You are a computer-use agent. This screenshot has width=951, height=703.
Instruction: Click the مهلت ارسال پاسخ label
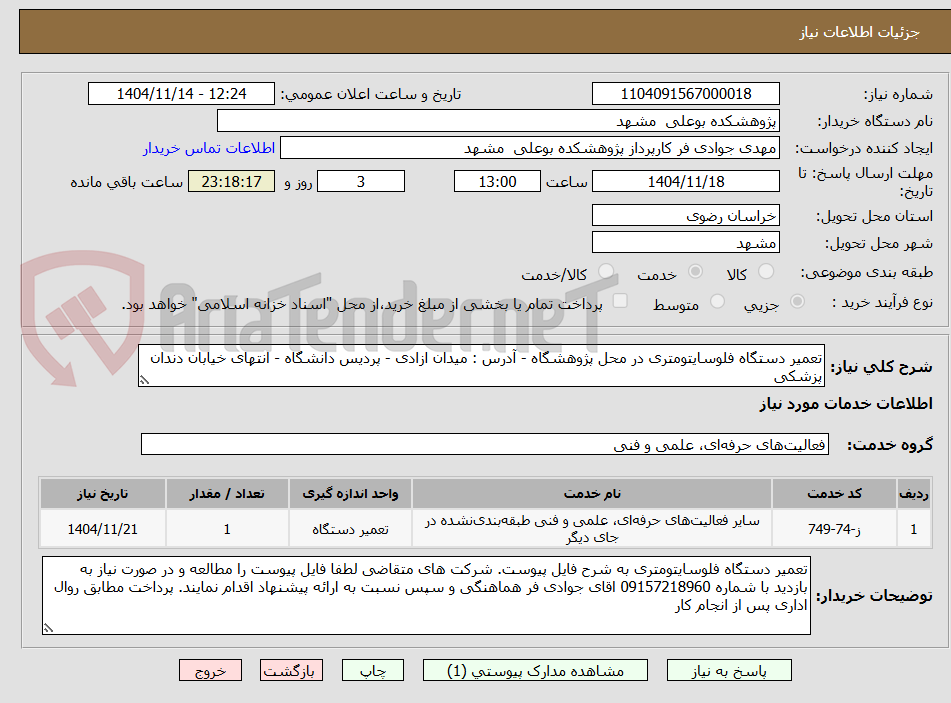click(865, 182)
